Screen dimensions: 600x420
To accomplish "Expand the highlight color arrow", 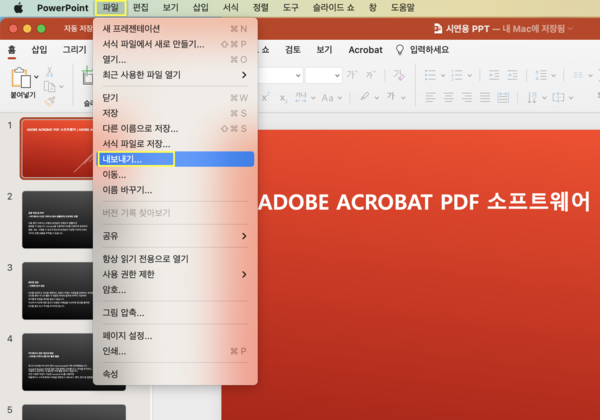I will (x=377, y=98).
